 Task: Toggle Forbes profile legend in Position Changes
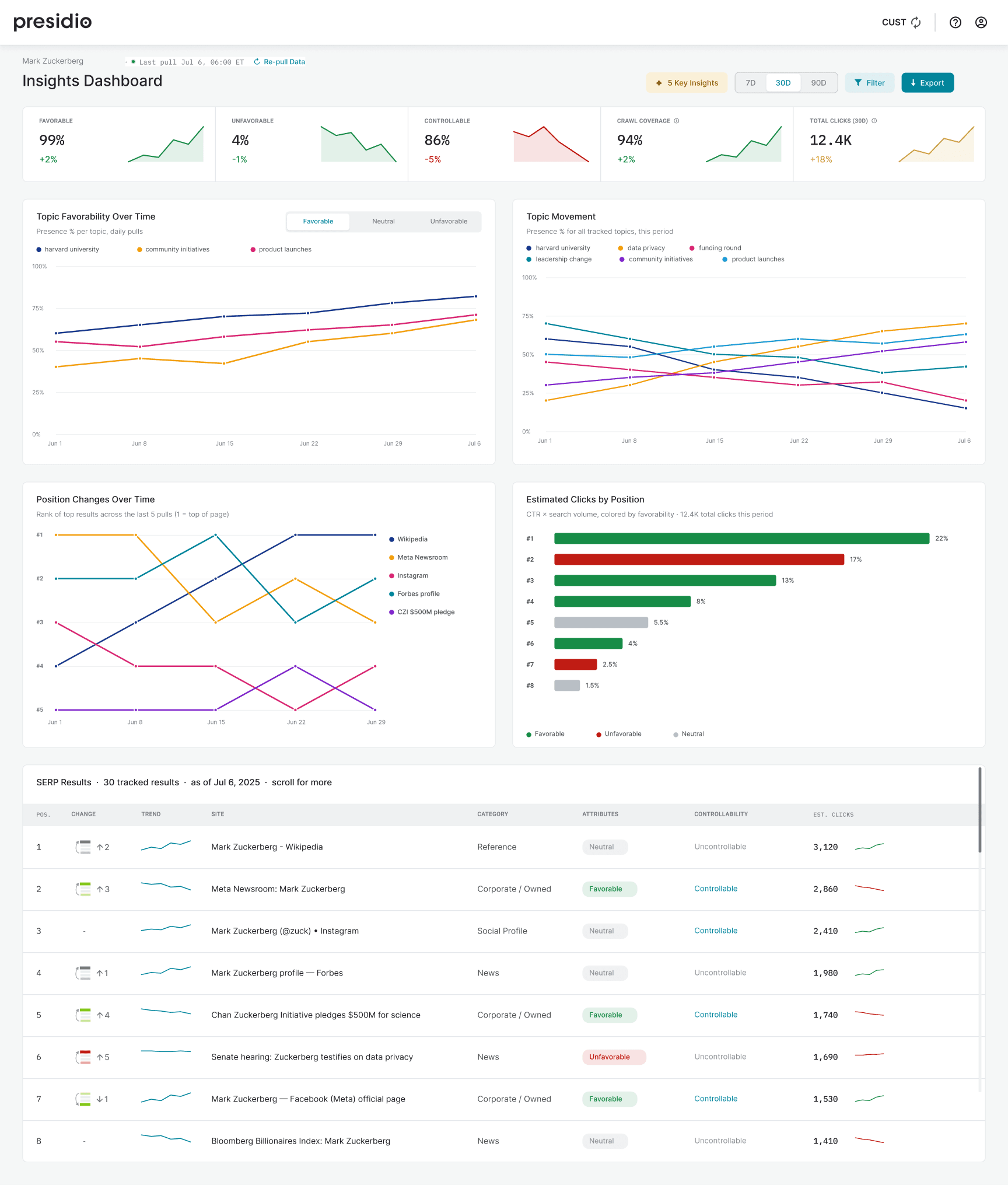tap(414, 593)
